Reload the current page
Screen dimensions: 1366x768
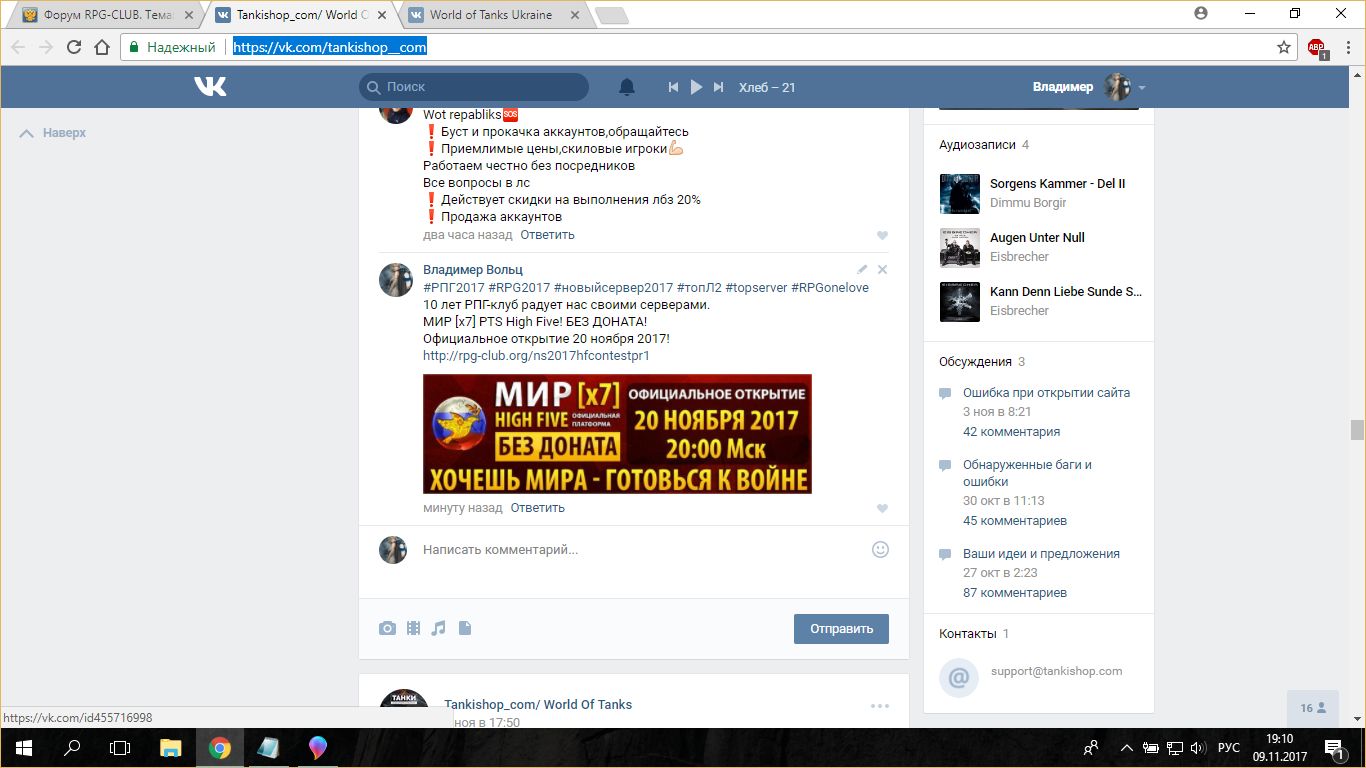[73, 47]
